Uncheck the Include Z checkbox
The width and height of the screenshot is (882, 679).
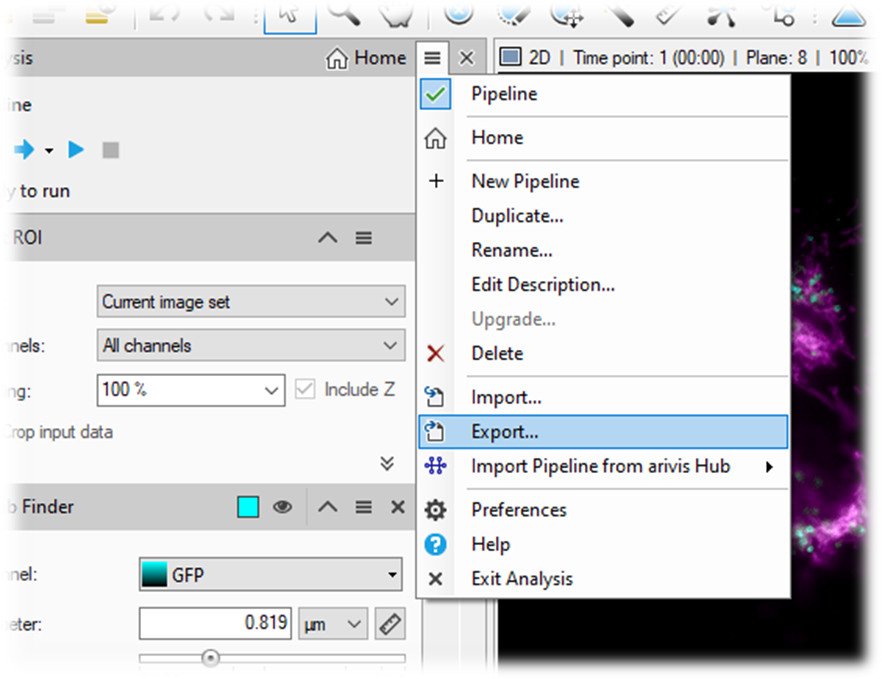[303, 390]
